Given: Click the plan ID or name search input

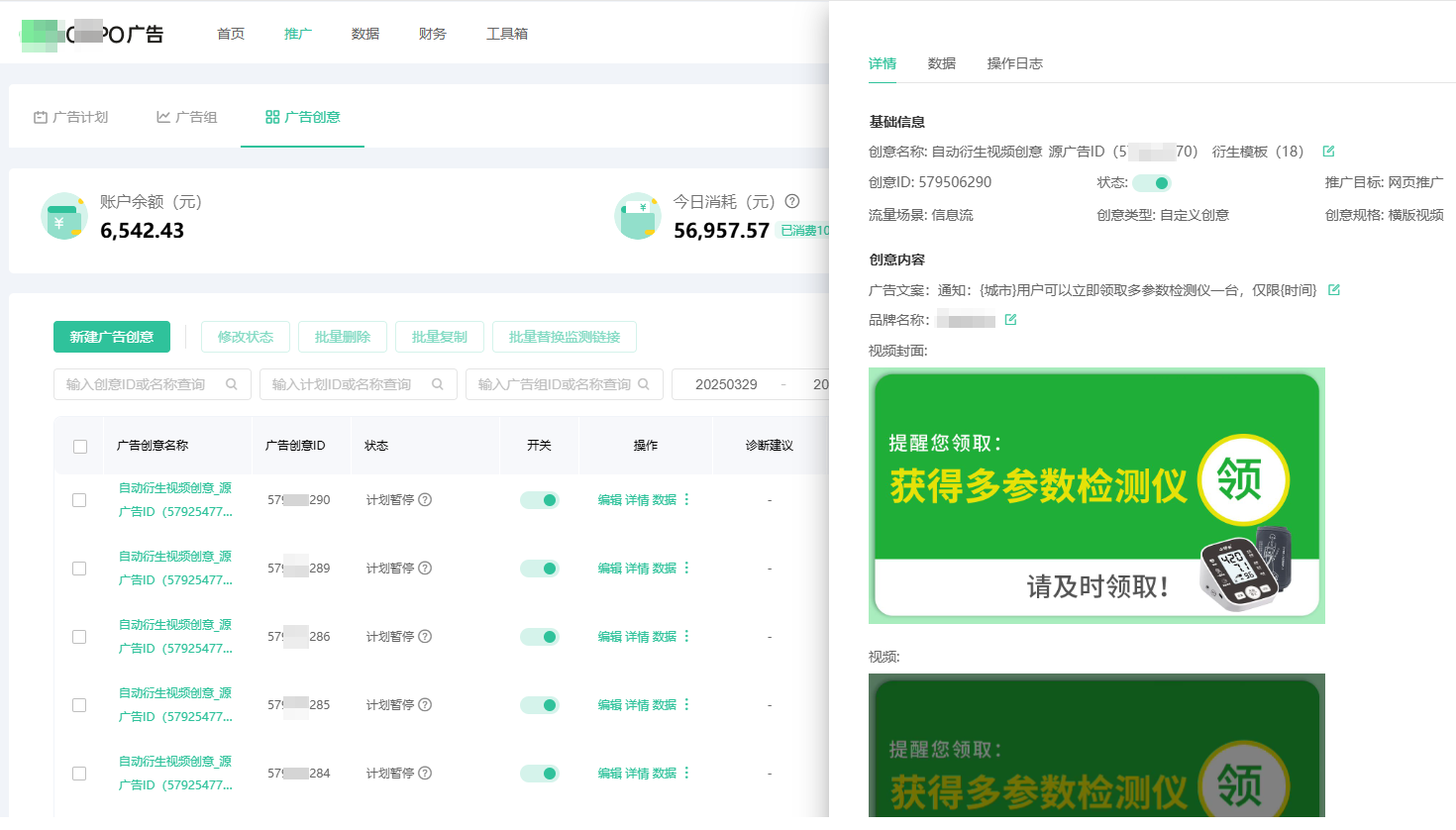Looking at the screenshot, I should click(x=357, y=384).
